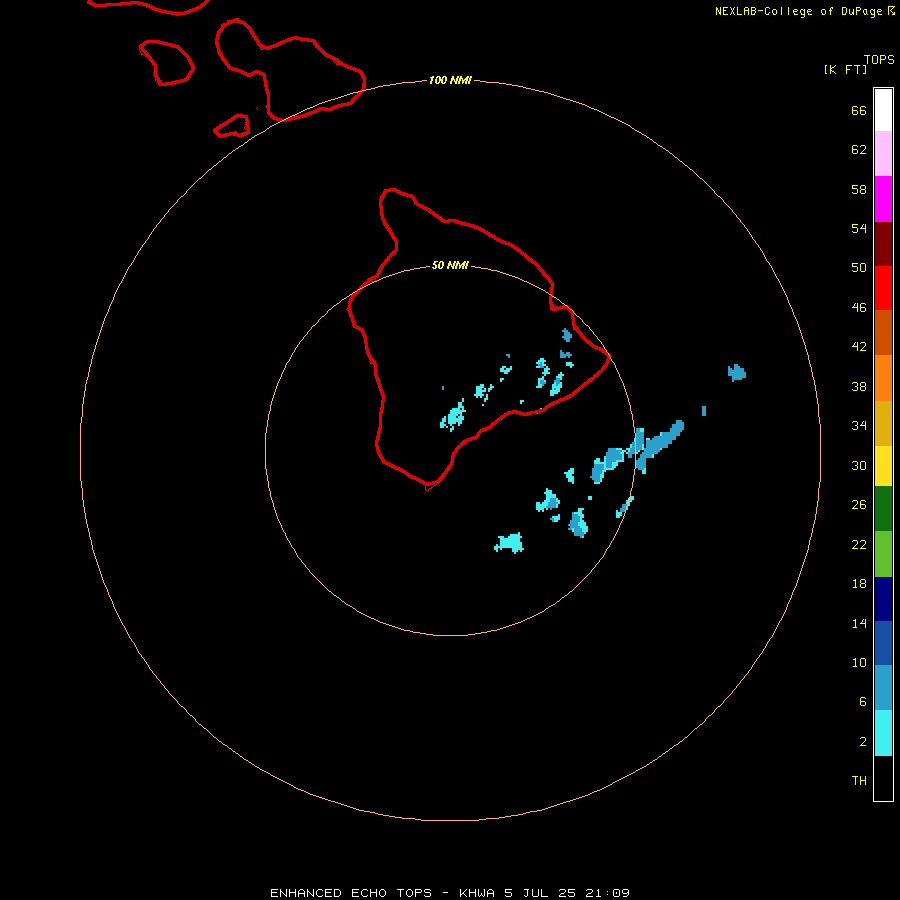Click the small oval island outline at top left
The height and width of the screenshot is (900, 900).
[x=166, y=63]
